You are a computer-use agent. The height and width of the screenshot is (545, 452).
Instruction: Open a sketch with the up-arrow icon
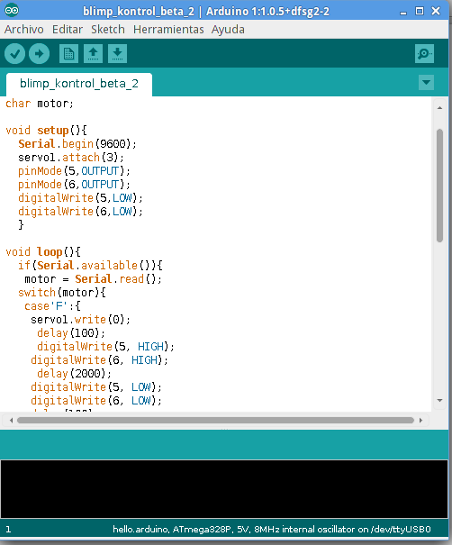[93, 54]
